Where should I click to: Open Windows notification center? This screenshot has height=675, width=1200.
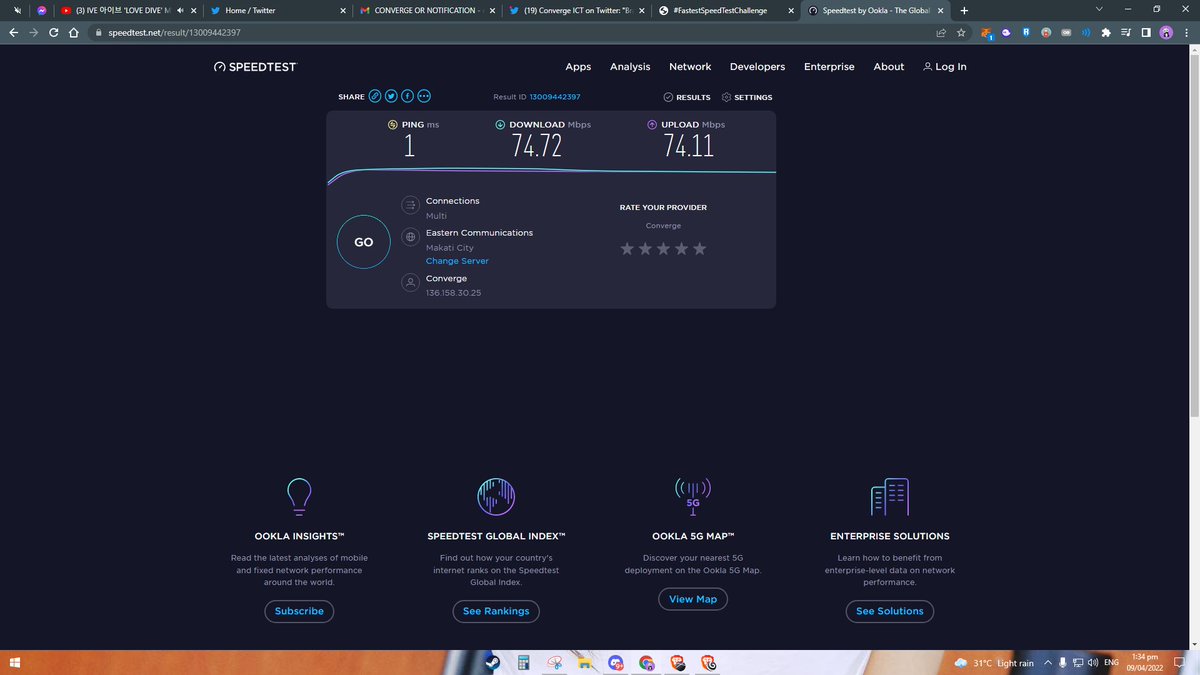[1179, 662]
